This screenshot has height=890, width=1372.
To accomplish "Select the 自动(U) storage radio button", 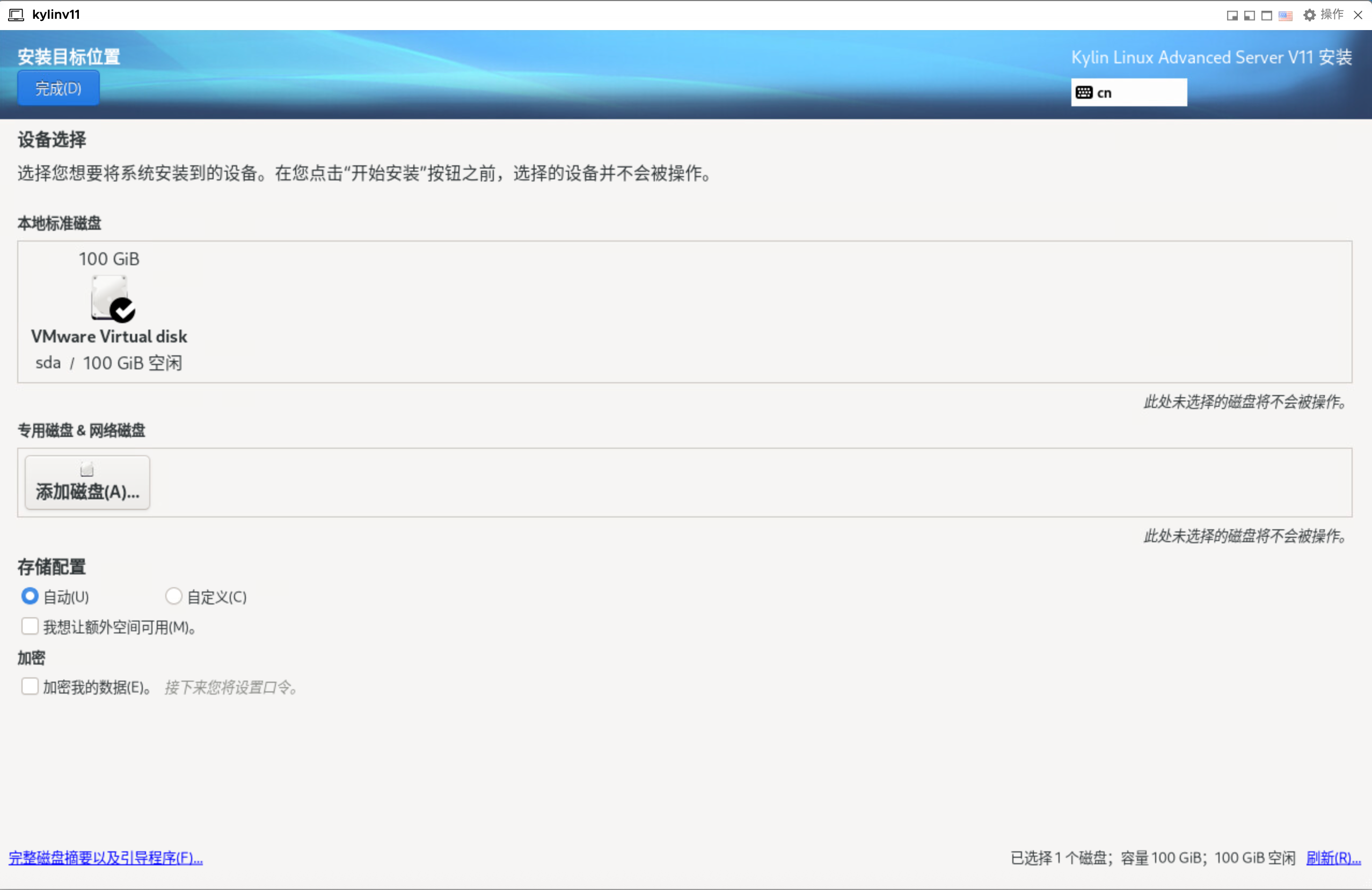I will (30, 596).
